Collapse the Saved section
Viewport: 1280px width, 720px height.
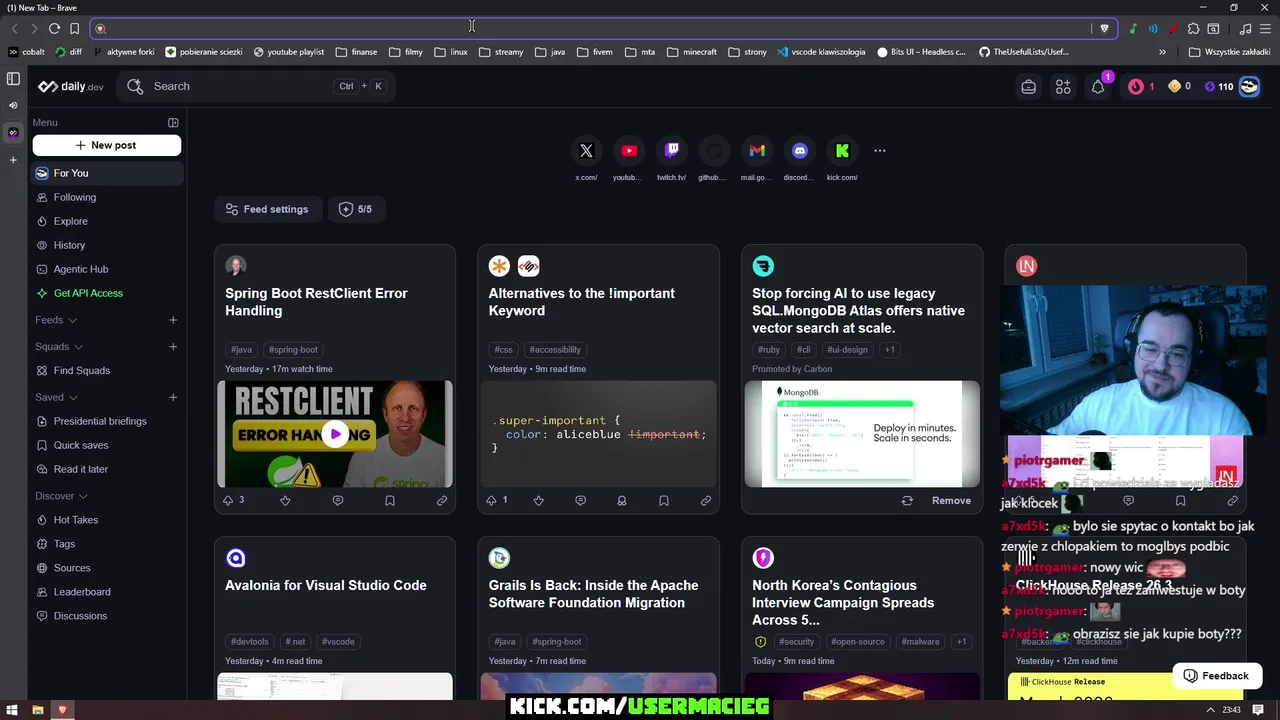[x=58, y=397]
